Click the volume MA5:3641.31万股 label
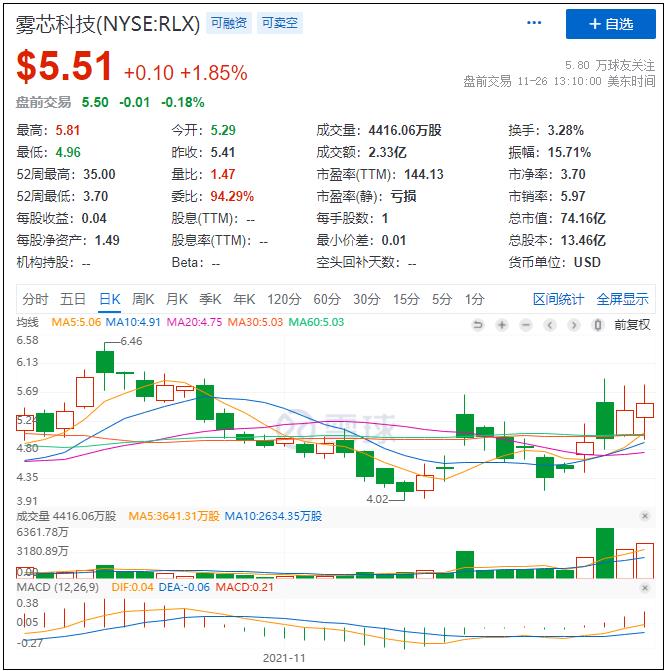667x671 pixels. (x=174, y=516)
